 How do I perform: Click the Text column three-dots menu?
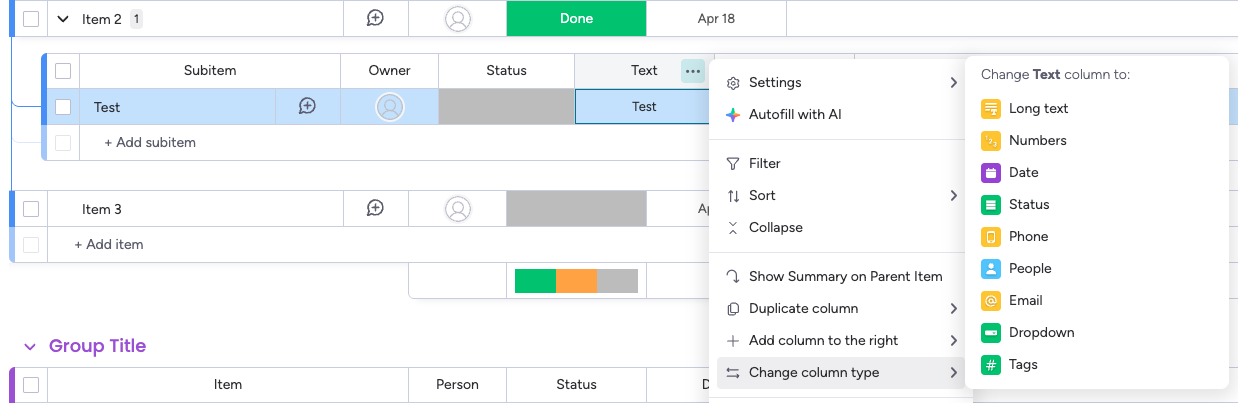pyautogui.click(x=693, y=71)
